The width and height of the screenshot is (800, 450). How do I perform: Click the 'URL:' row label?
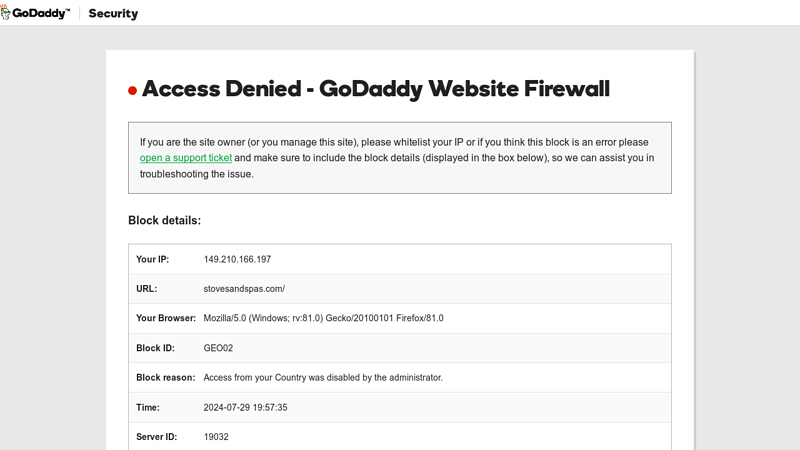click(x=146, y=289)
